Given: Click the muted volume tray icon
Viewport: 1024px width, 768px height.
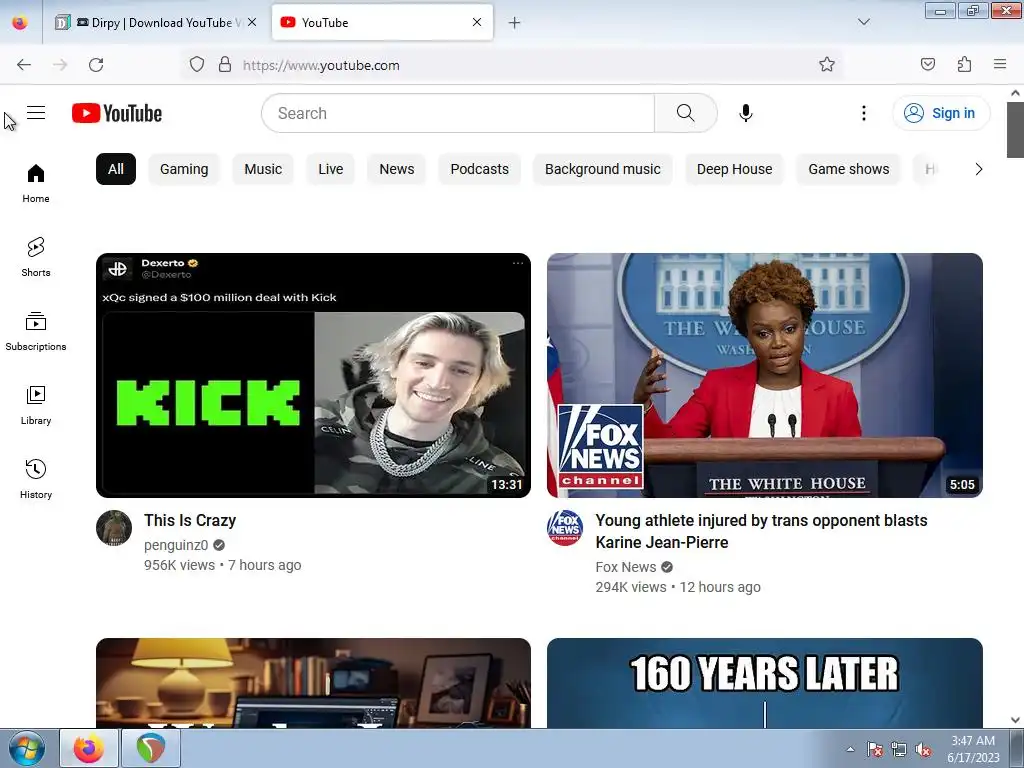Looking at the screenshot, I should point(923,750).
